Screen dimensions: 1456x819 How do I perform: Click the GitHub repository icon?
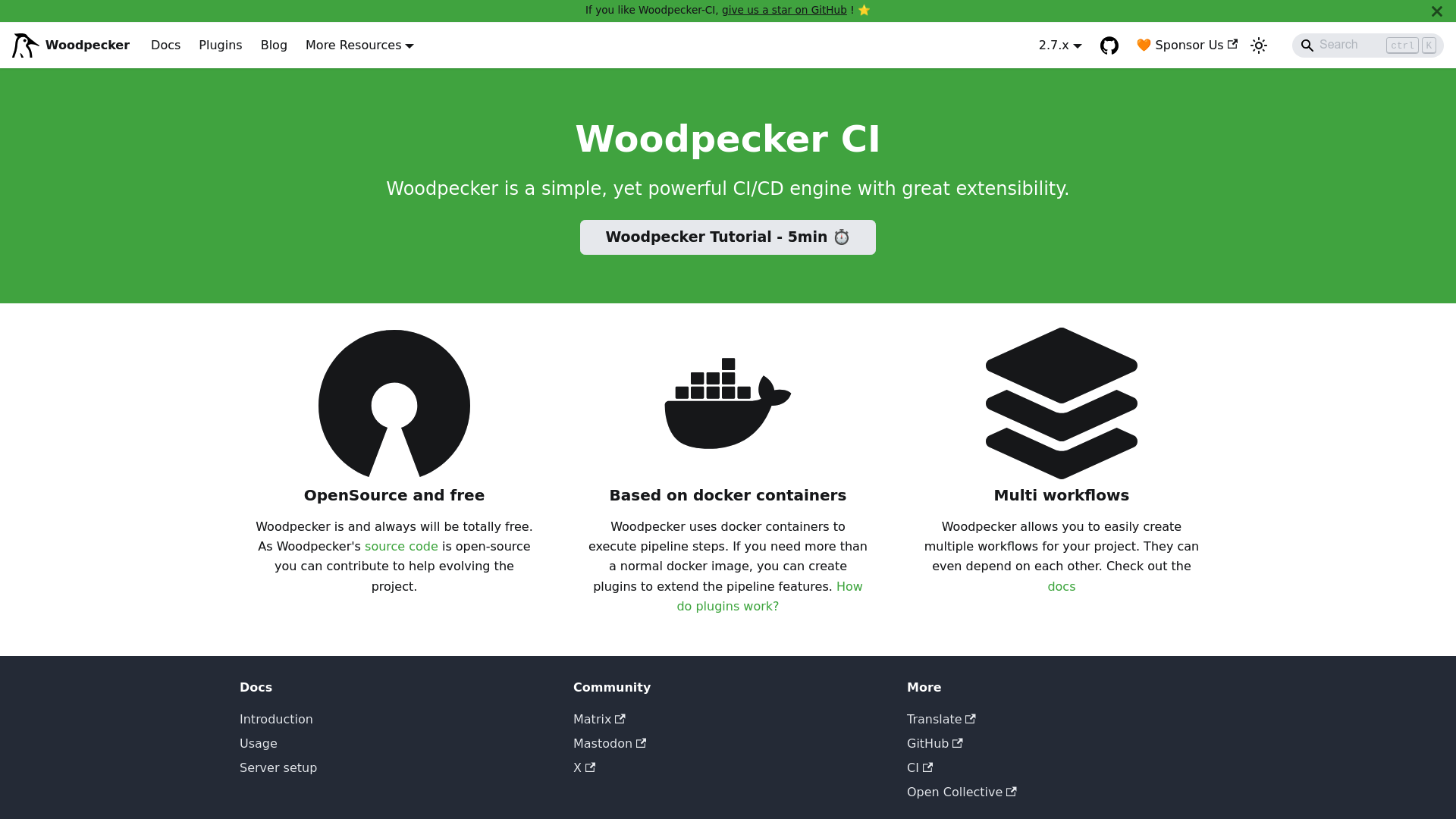1109,45
